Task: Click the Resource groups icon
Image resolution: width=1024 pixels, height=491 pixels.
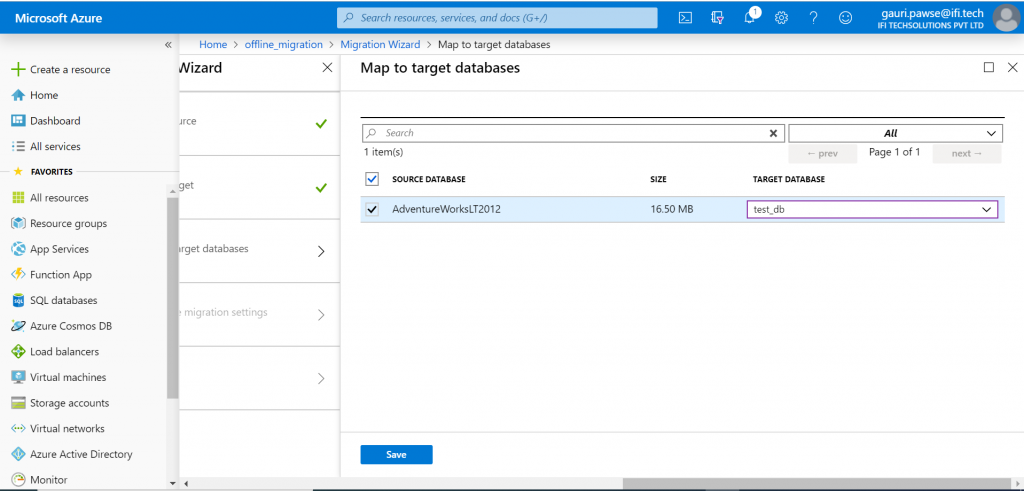Action: tap(18, 223)
